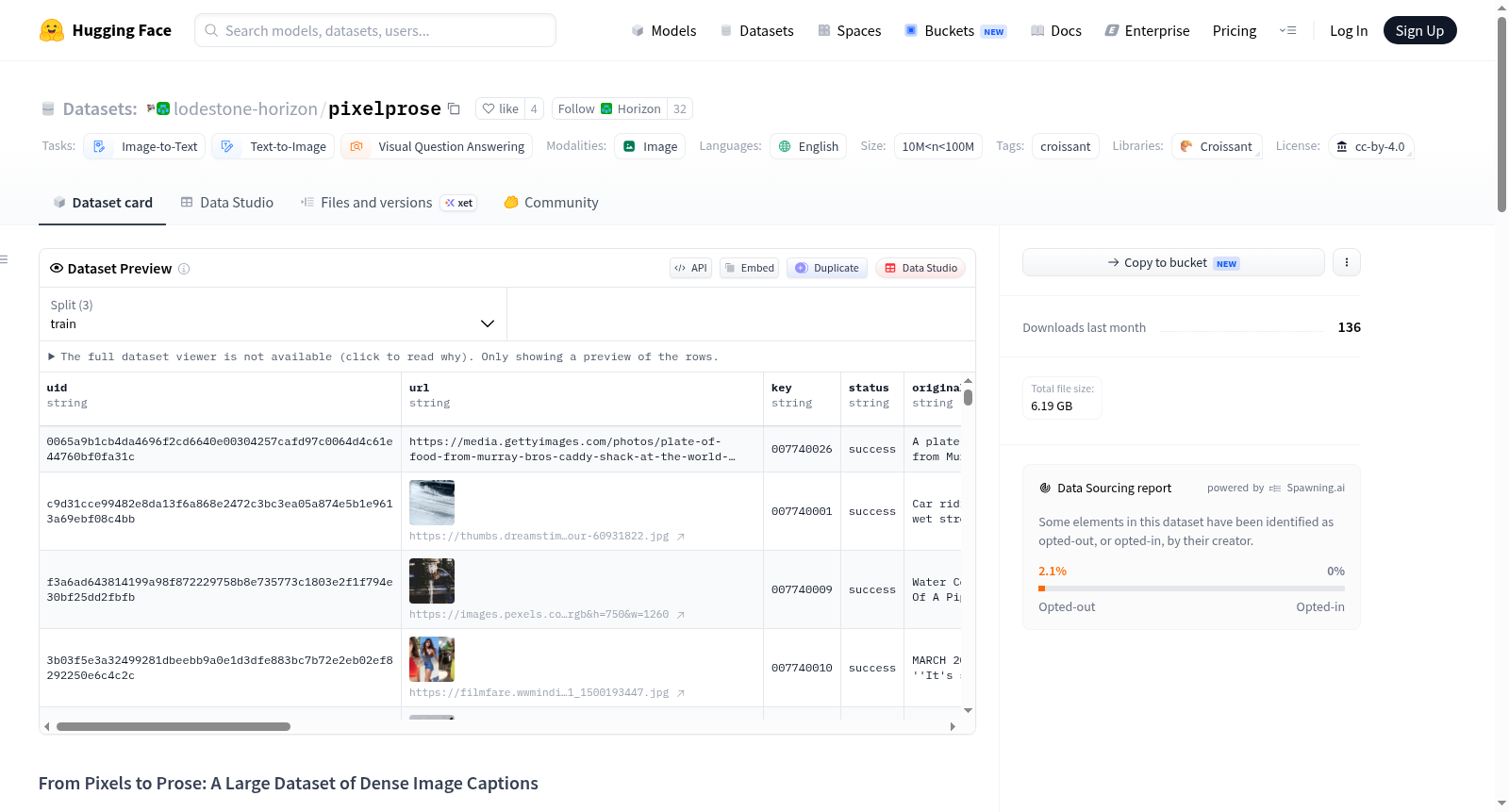1509x812 pixels.
Task: Follow the Horizon organization
Action: 609,108
